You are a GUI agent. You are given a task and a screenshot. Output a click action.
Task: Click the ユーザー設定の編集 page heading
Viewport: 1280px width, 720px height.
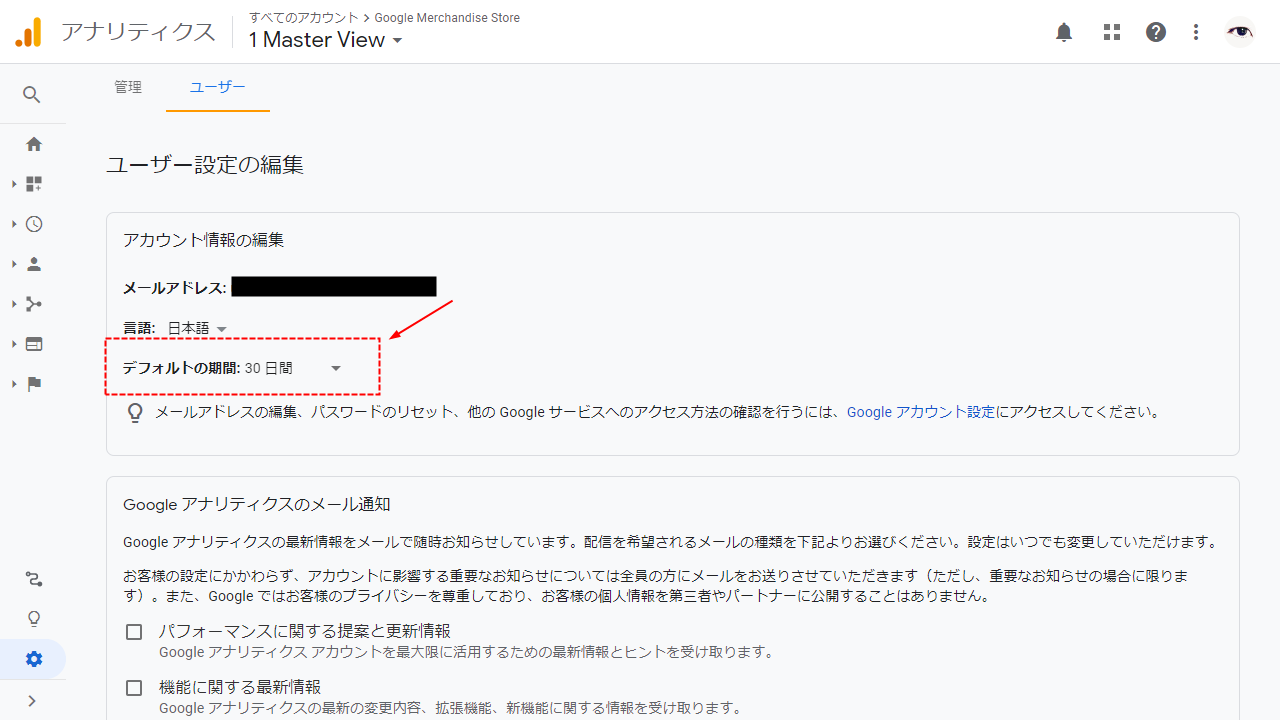point(205,165)
